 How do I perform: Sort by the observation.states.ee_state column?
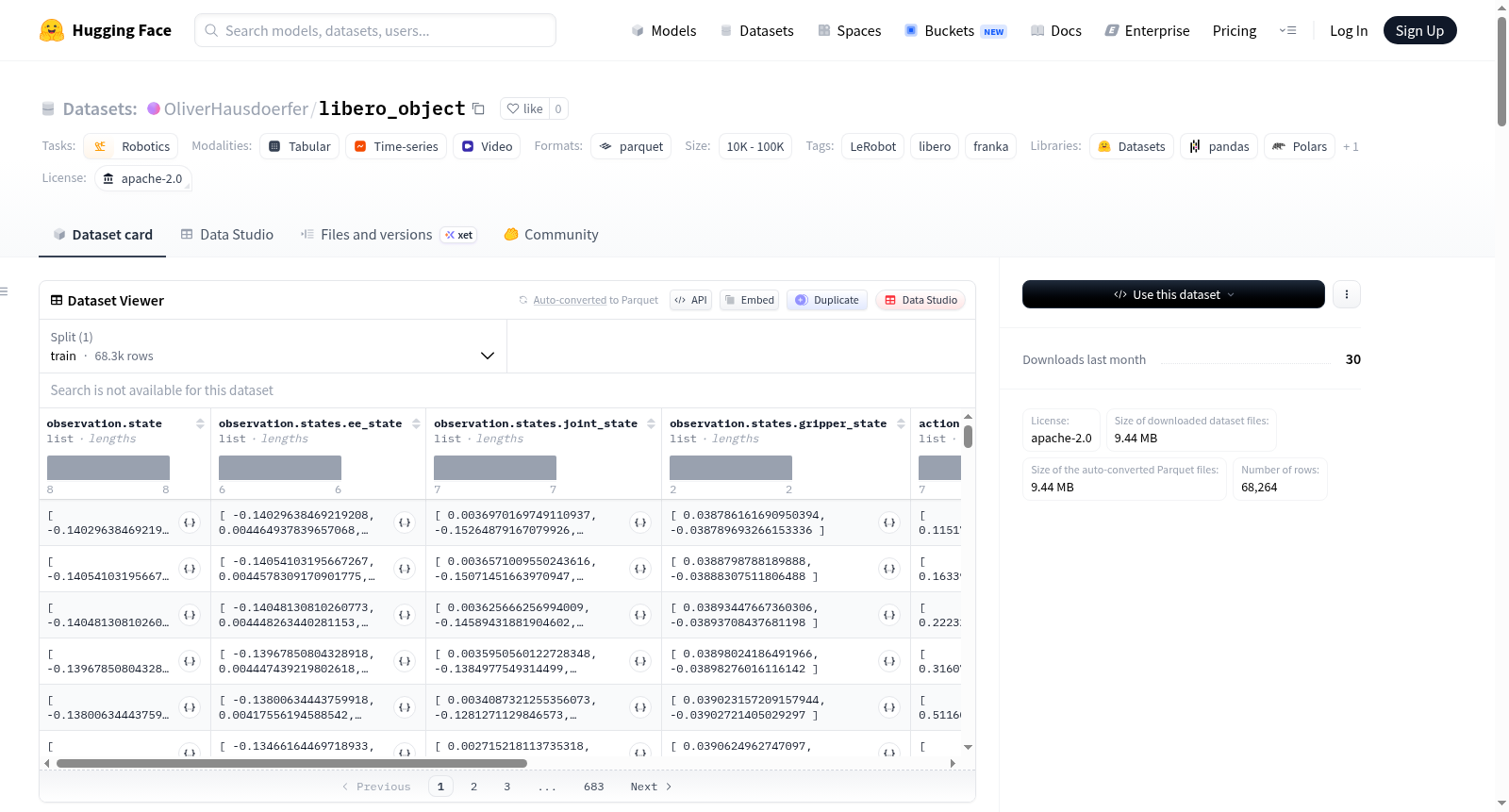tap(416, 423)
